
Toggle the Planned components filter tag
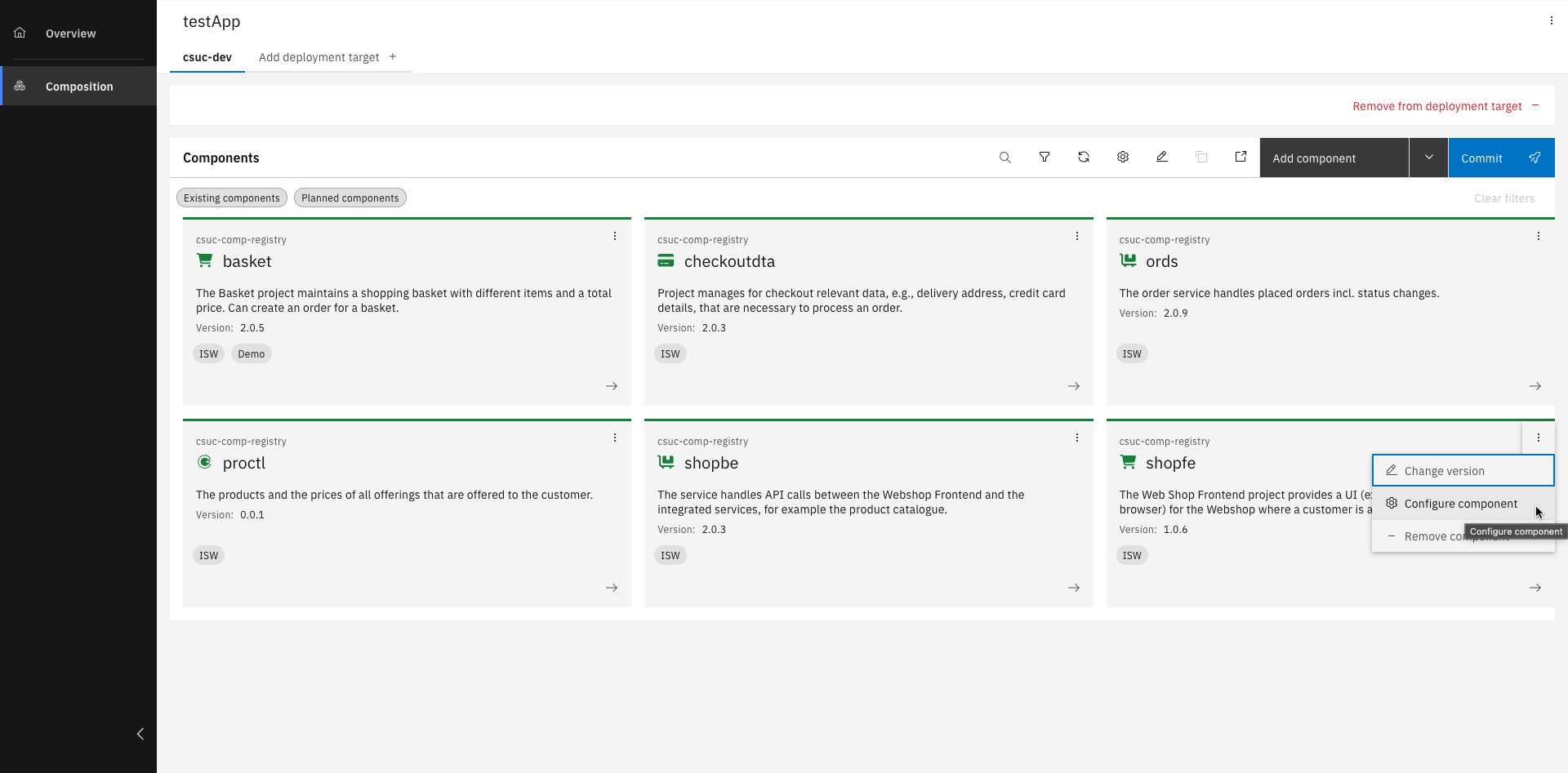(350, 198)
